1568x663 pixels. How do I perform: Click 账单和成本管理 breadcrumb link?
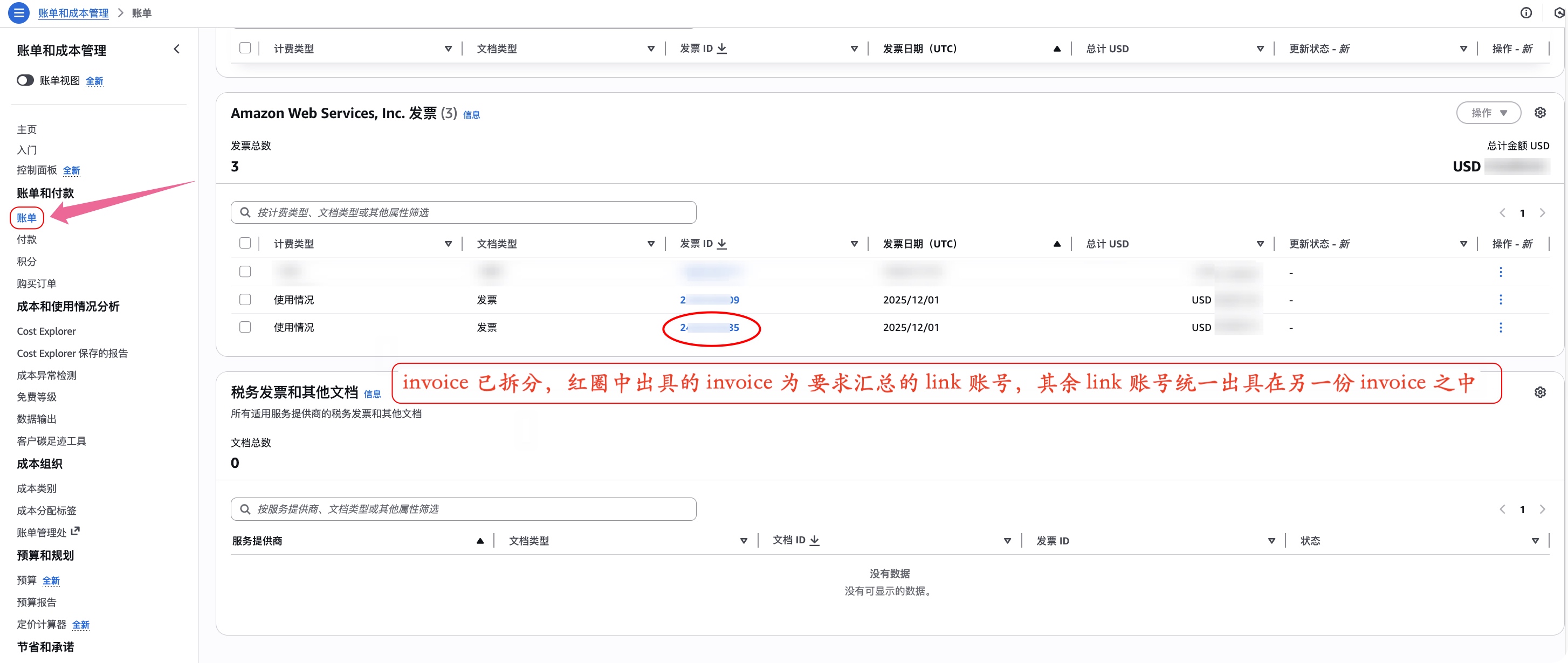coord(73,13)
